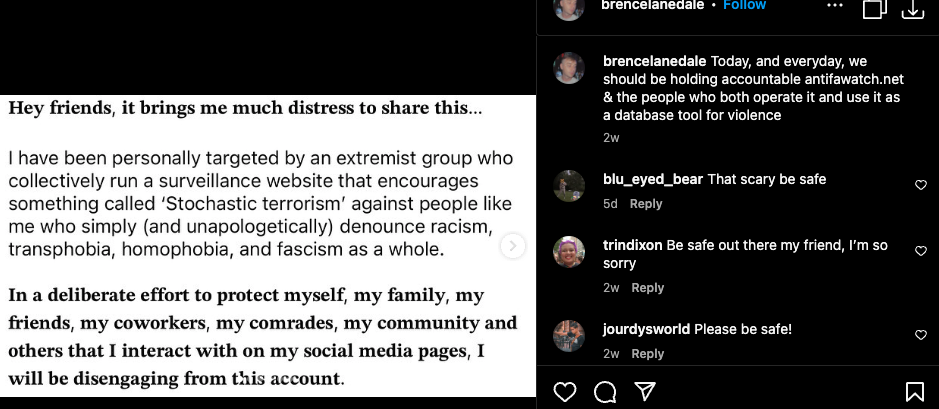The image size is (939, 409).
Task: Click the post image text slide
Action: [260, 246]
